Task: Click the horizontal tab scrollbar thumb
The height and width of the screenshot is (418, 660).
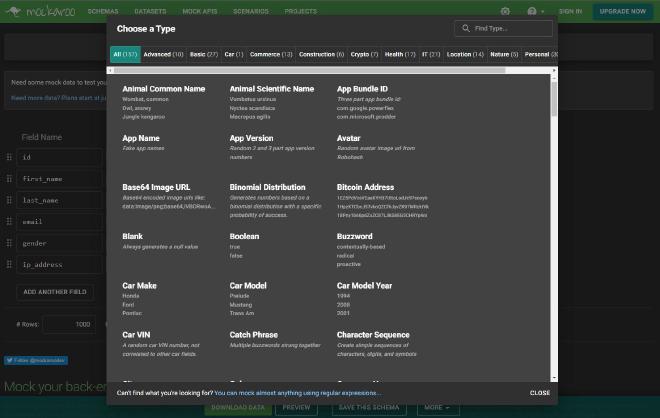Action: [x=309, y=70]
